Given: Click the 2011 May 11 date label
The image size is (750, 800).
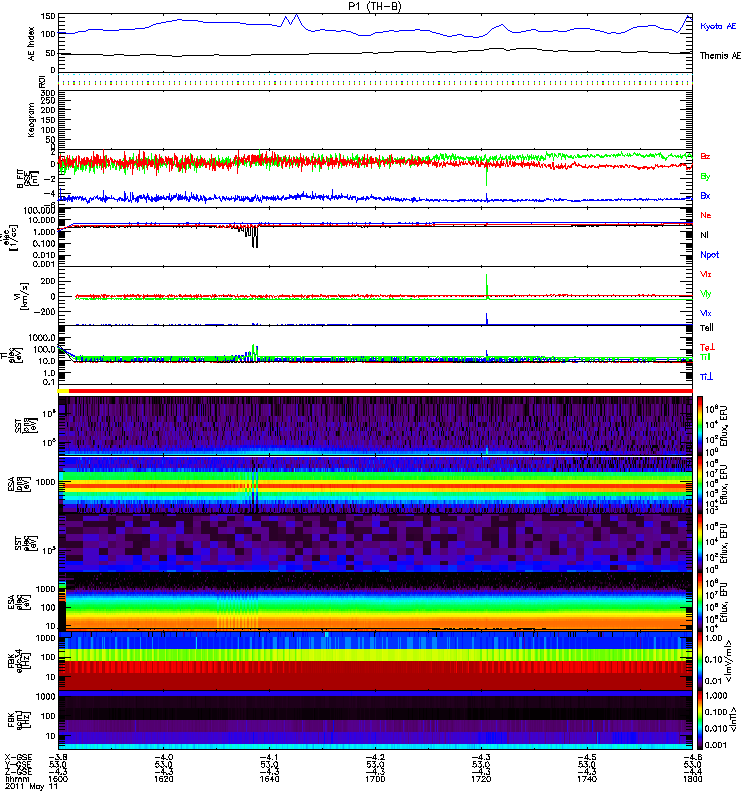Looking at the screenshot, I should (32, 786).
